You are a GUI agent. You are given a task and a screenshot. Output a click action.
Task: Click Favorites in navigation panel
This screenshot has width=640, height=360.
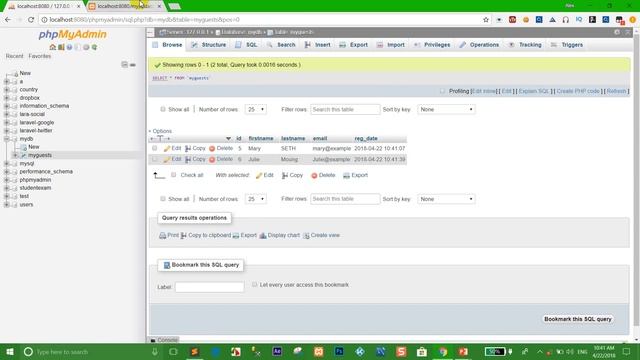pos(40,56)
